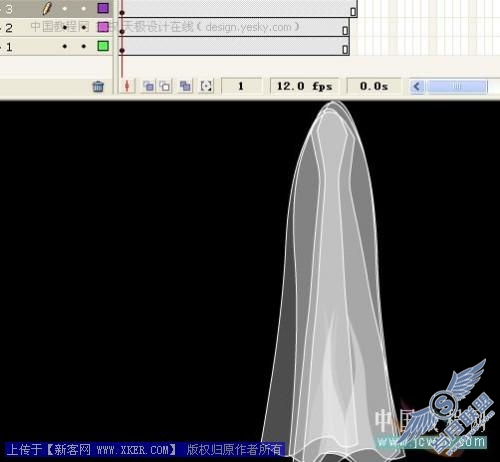Click magenta outline color swatch of layer 2

click(103, 27)
